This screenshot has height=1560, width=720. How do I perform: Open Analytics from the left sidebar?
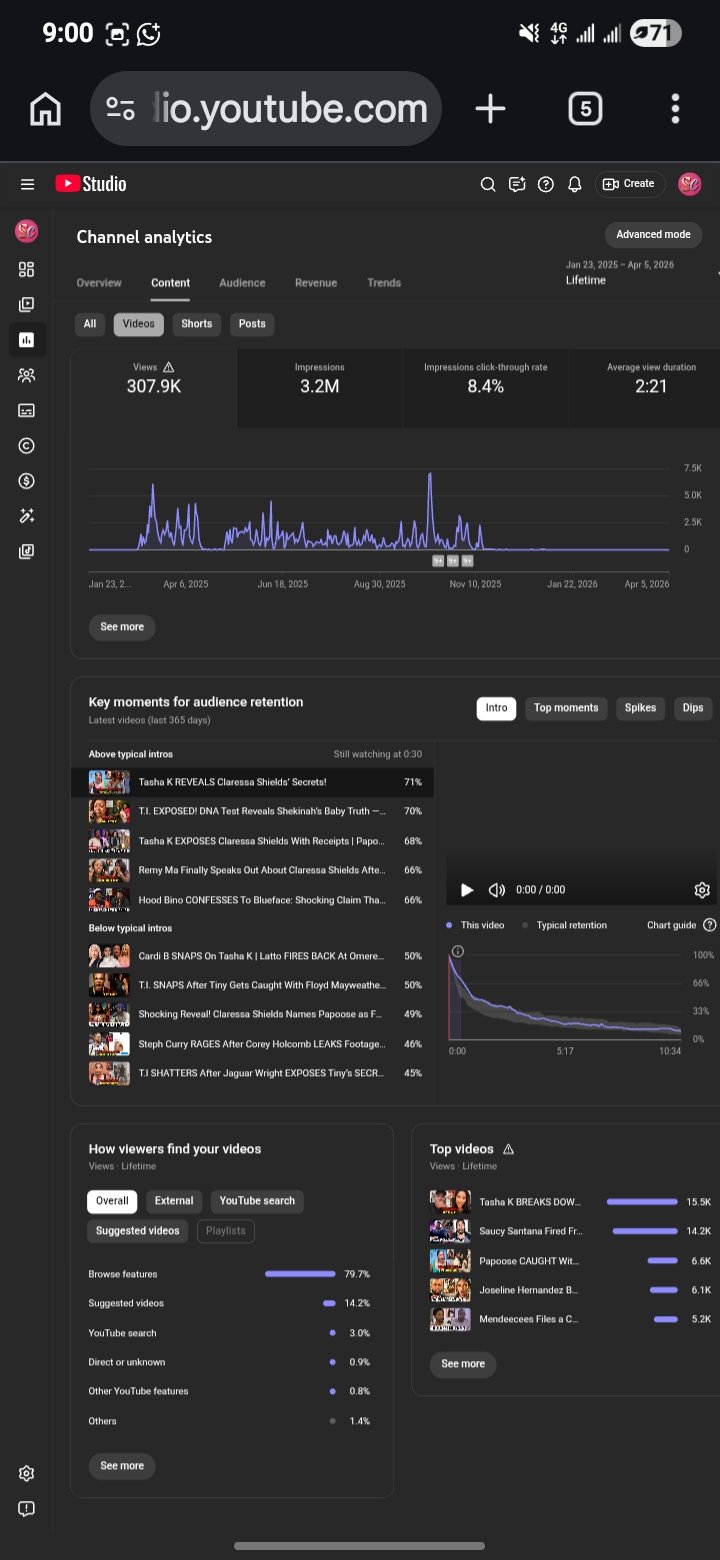point(27,340)
